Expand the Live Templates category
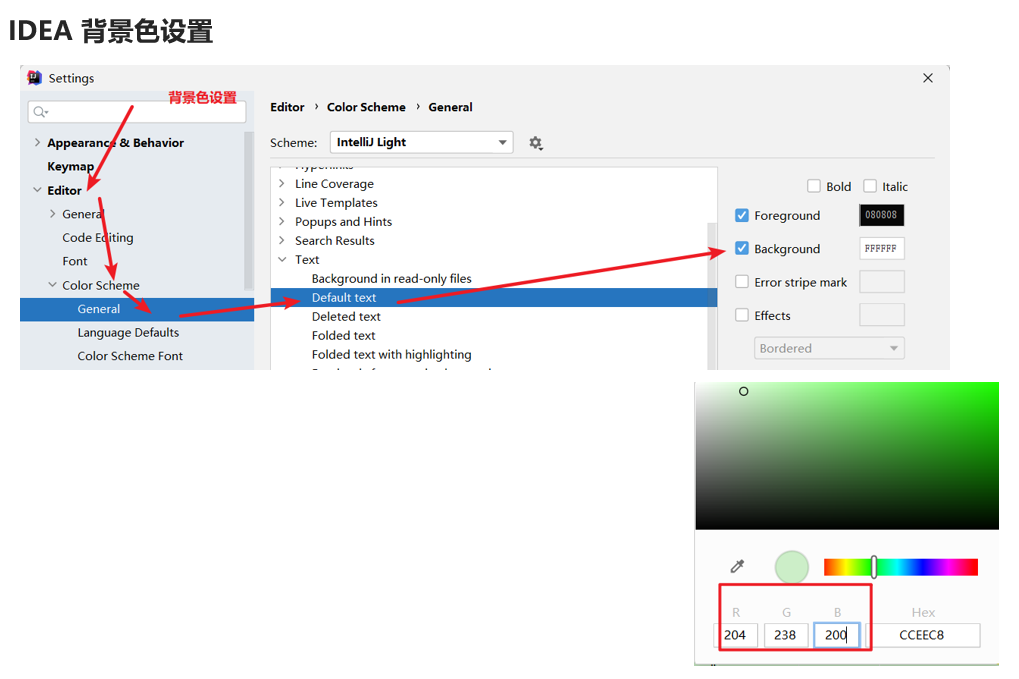This screenshot has height=679, width=1019. tap(281, 203)
